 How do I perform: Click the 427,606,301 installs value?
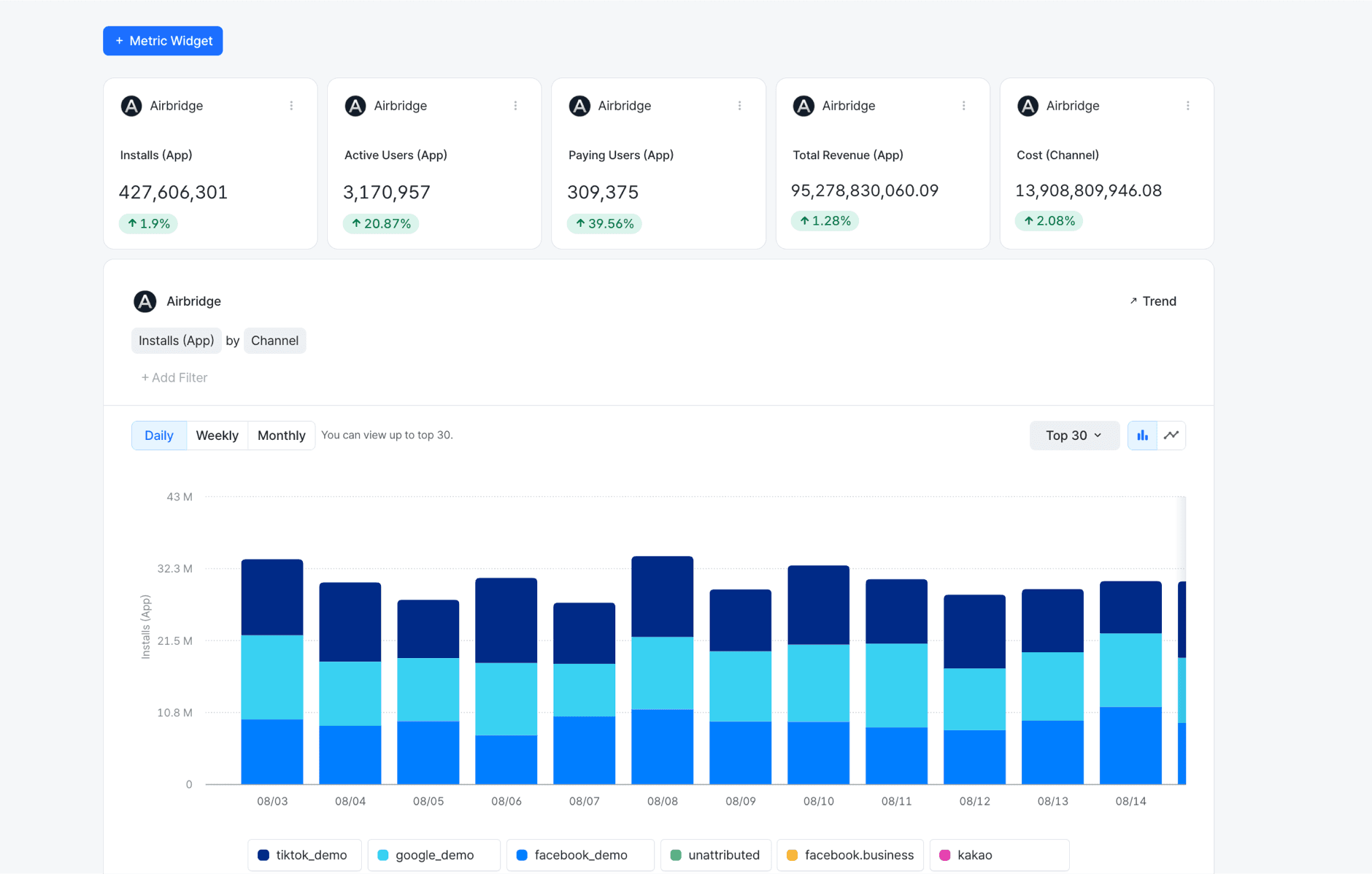pos(174,192)
